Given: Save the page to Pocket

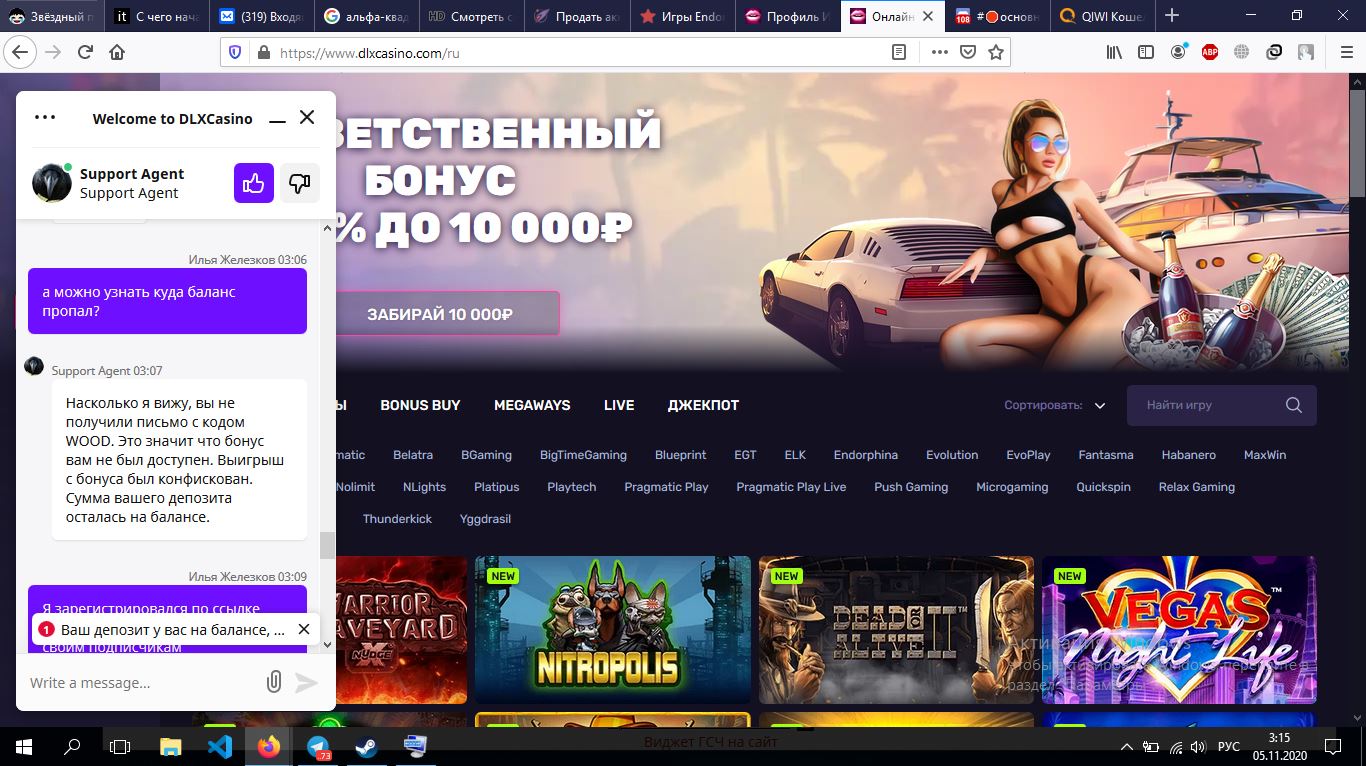Looking at the screenshot, I should tap(967, 52).
